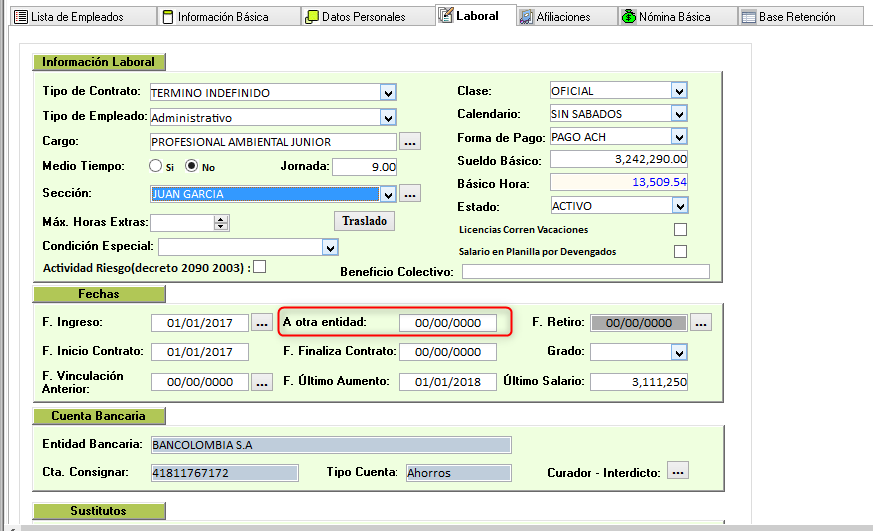The height and width of the screenshot is (531, 873).
Task: Click the Curador - Interdicto ellipsis button
Action: (678, 471)
